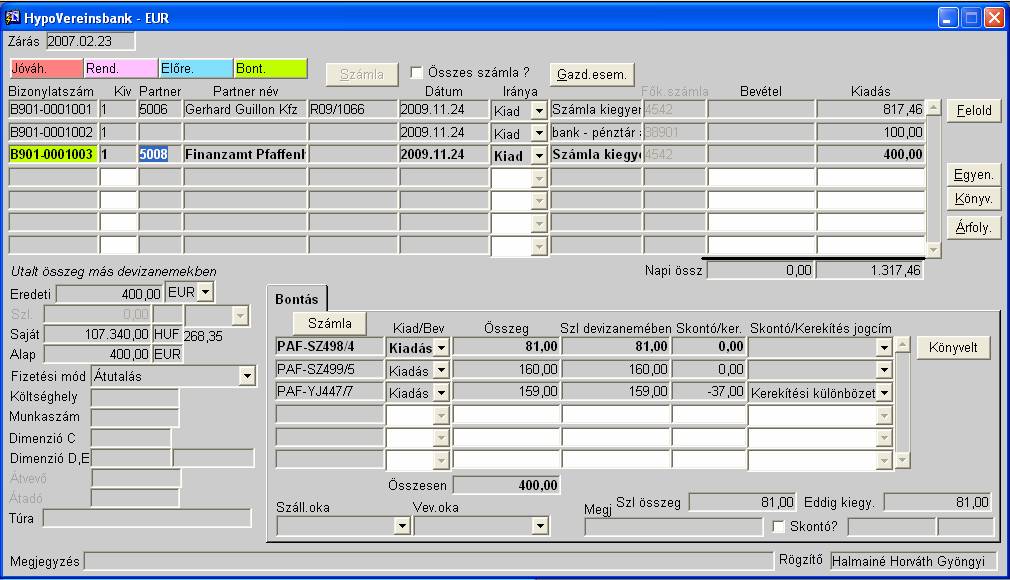Select voucher number B901-0001002
This screenshot has width=1010, height=580.
pos(53,132)
